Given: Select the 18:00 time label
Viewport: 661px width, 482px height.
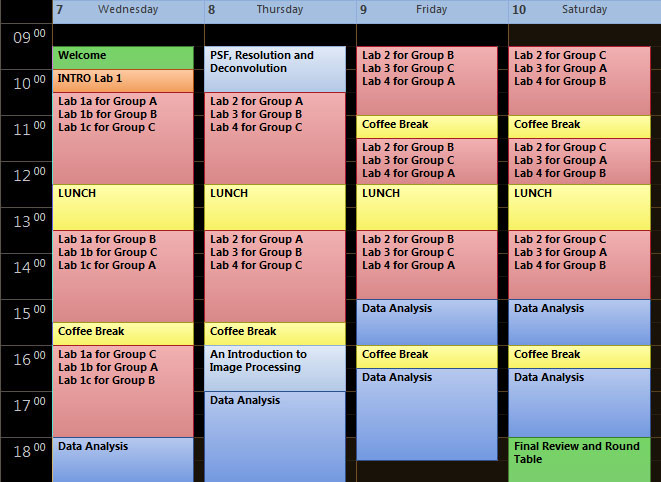Looking at the screenshot, I should coord(26,451).
